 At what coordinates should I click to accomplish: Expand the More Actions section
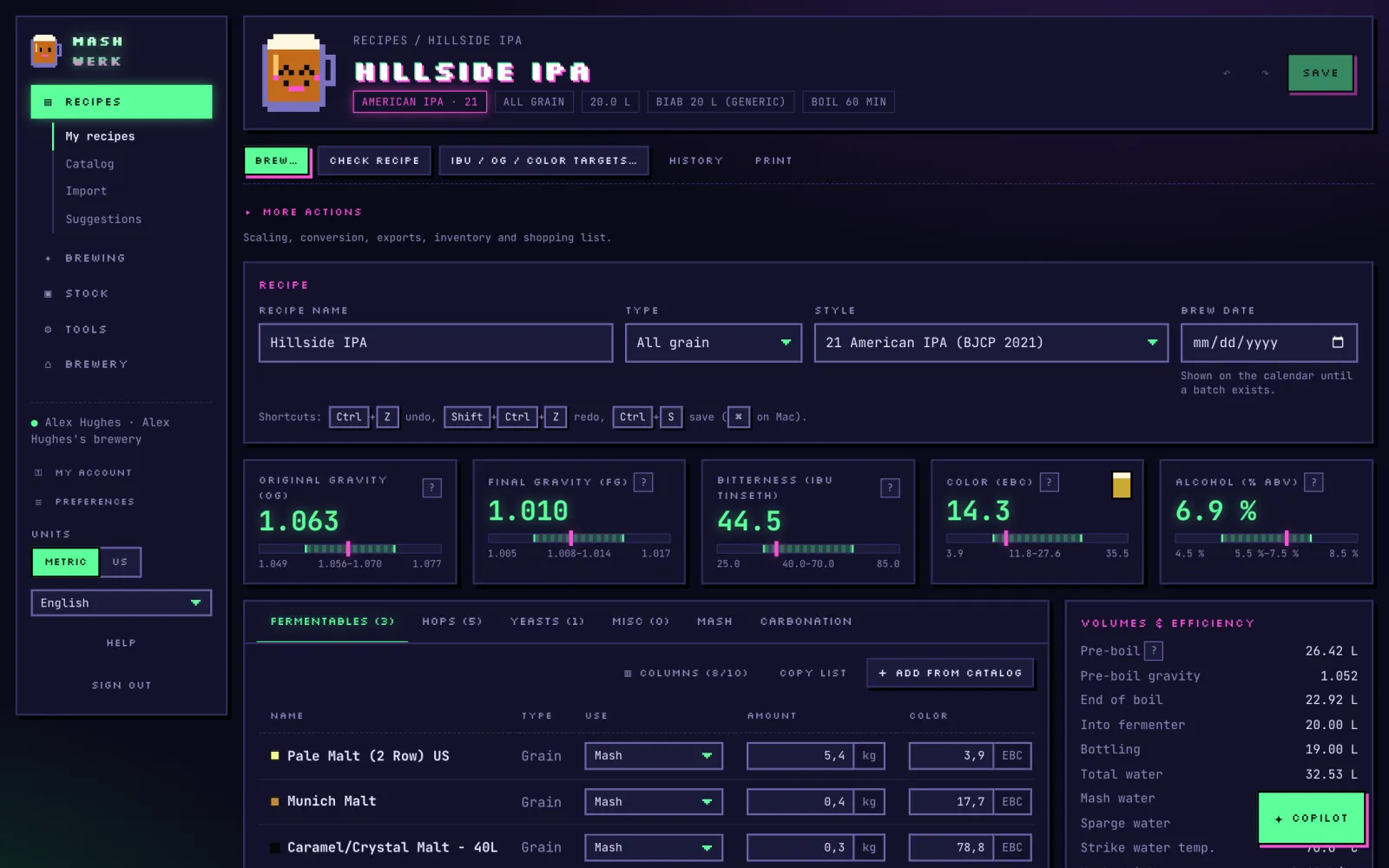click(305, 212)
